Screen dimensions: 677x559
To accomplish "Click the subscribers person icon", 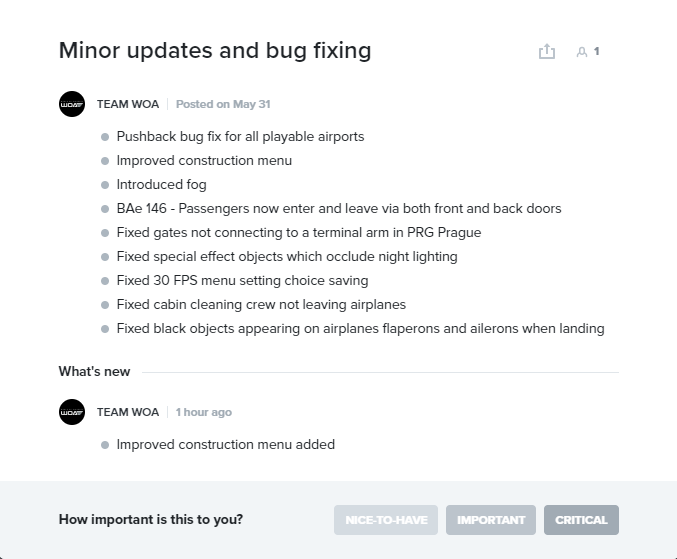I will coord(582,52).
